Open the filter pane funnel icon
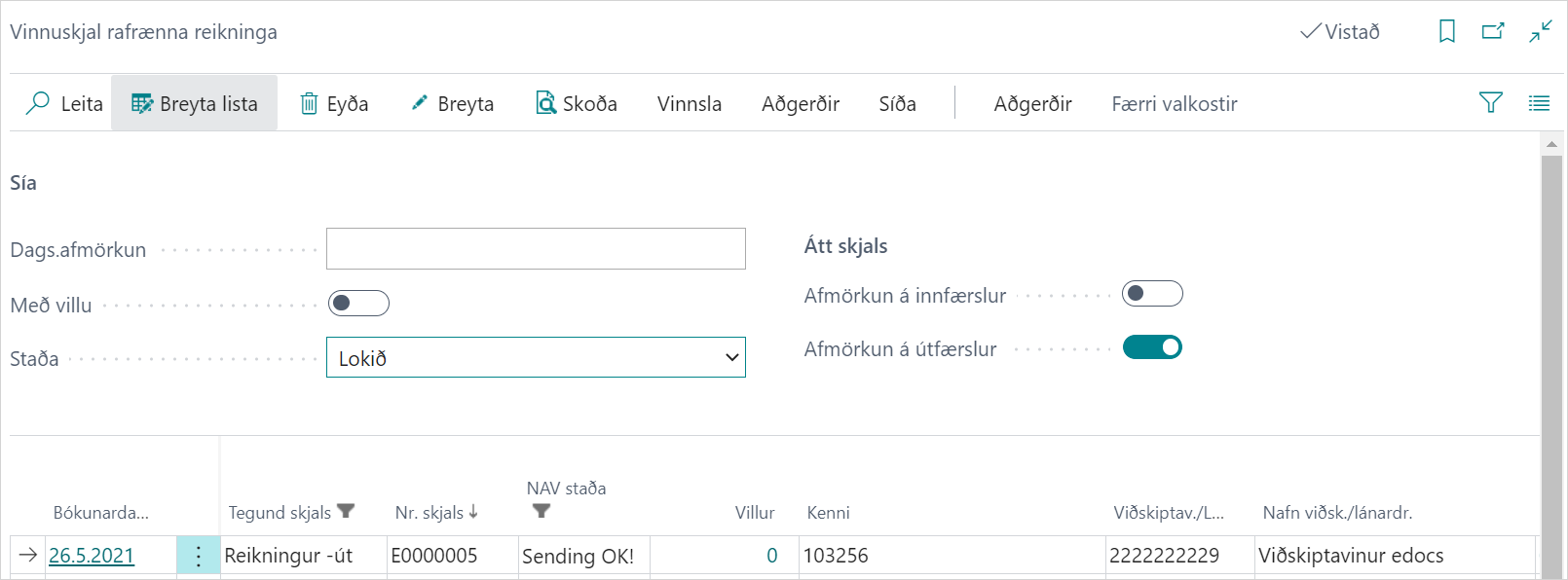 tap(1490, 102)
